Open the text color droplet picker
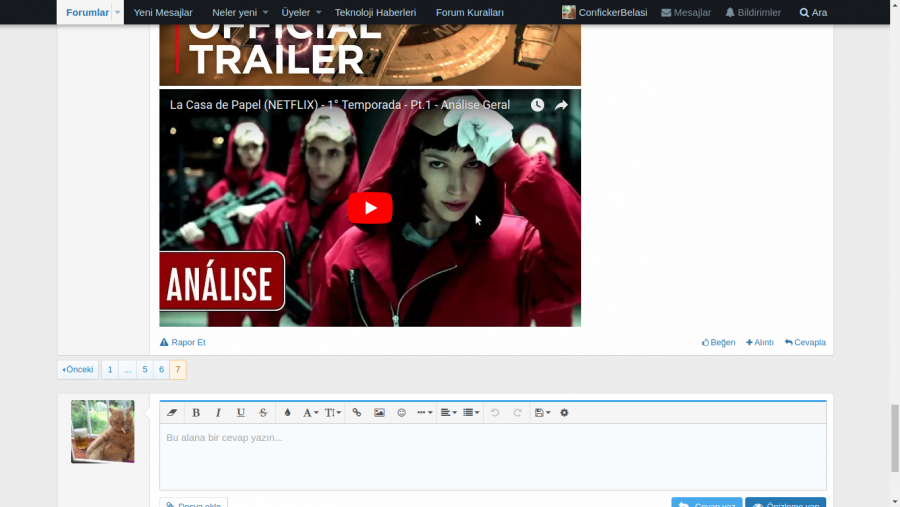 (x=287, y=413)
